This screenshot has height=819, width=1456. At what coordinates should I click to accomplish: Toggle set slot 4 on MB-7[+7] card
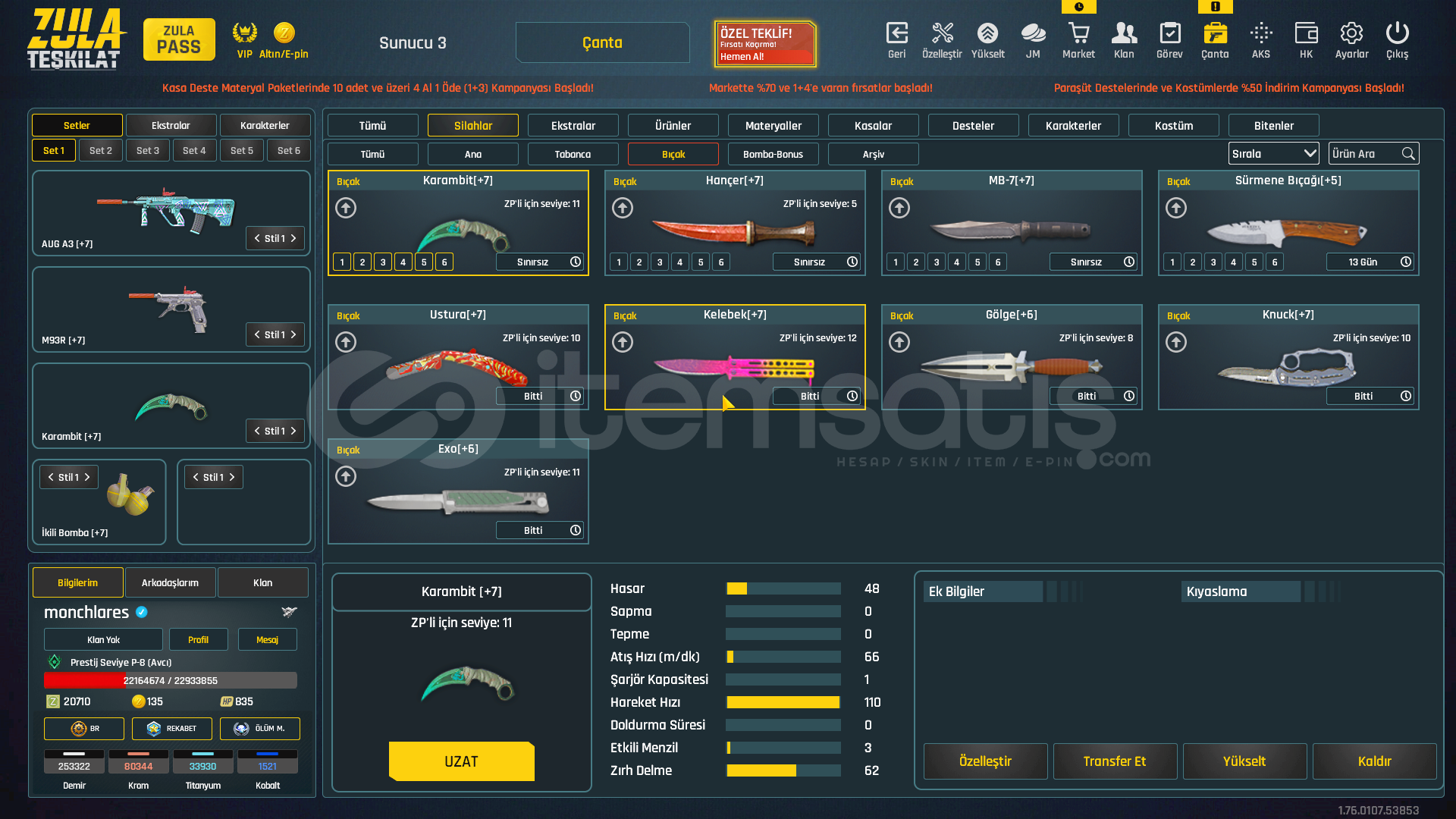click(957, 262)
